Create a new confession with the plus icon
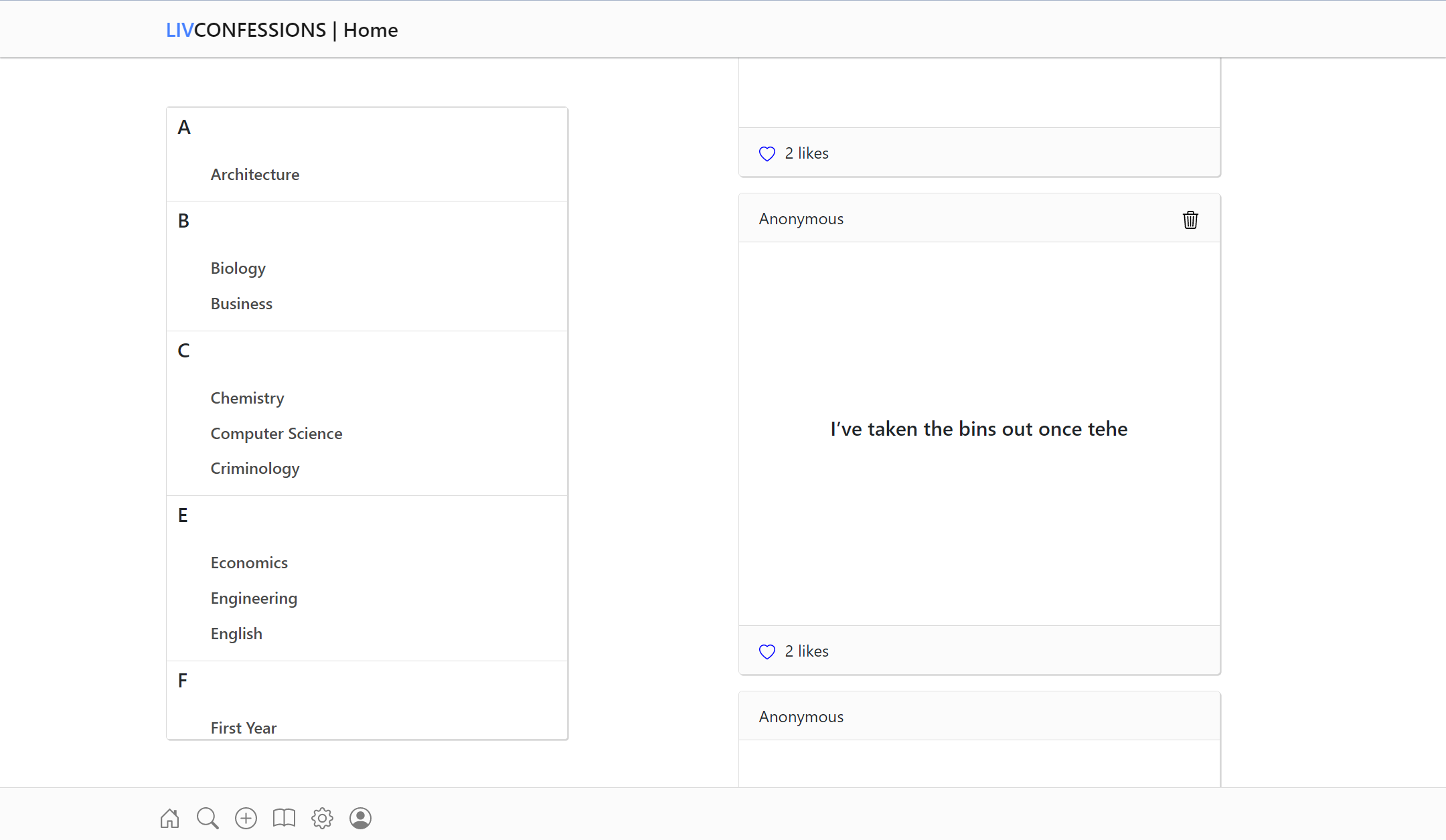The image size is (1446, 840). click(x=246, y=818)
